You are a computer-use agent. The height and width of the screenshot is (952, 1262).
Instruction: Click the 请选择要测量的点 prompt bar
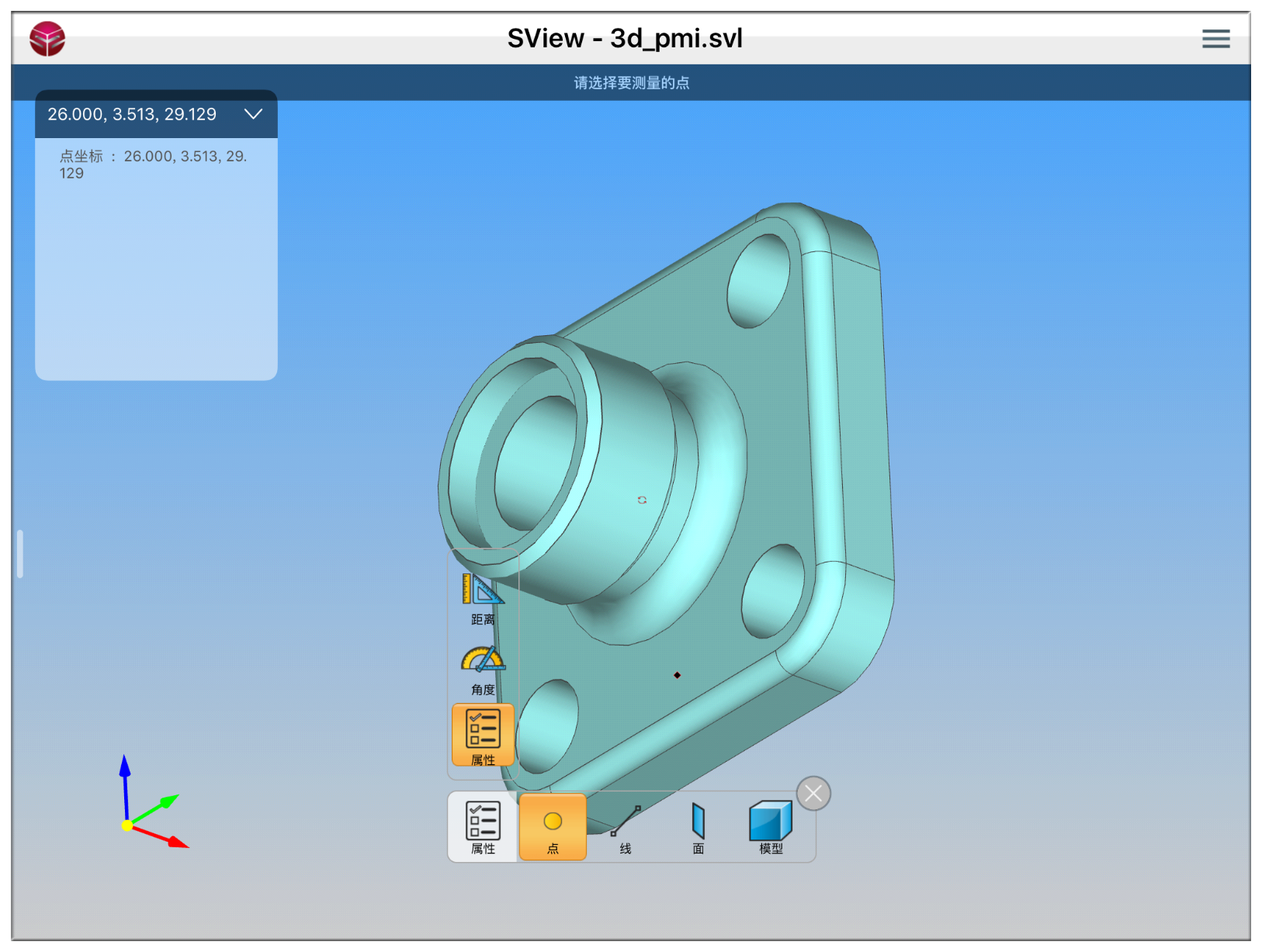[631, 83]
